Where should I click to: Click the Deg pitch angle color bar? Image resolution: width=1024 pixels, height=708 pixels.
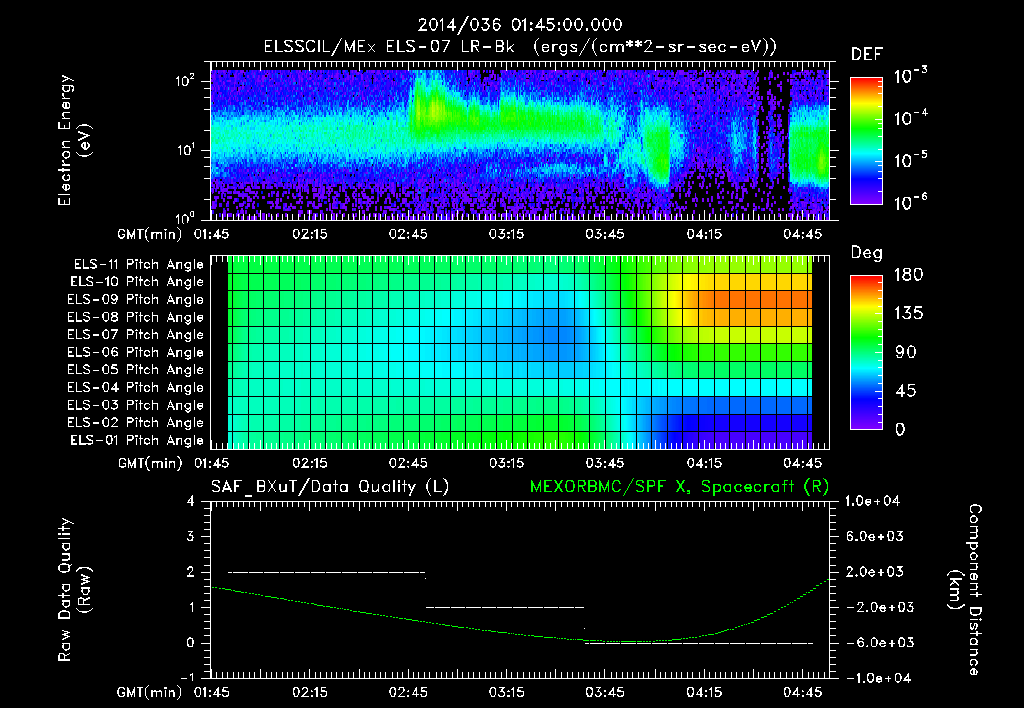(x=866, y=352)
